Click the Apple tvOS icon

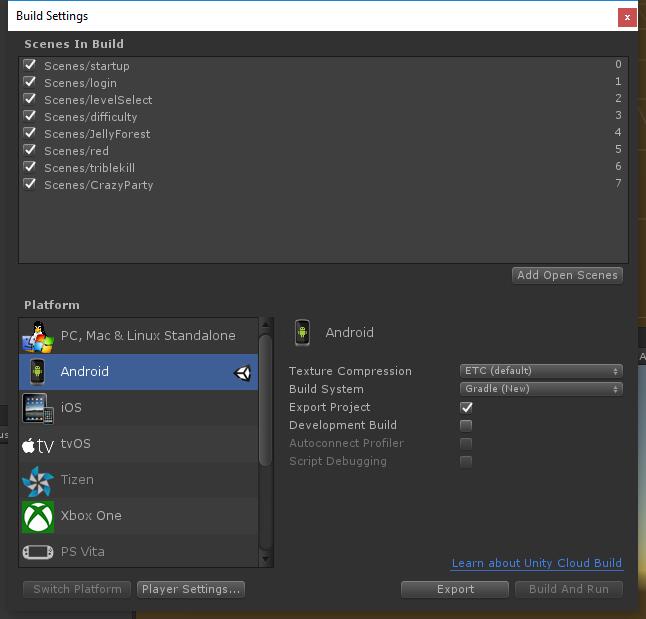click(x=38, y=445)
